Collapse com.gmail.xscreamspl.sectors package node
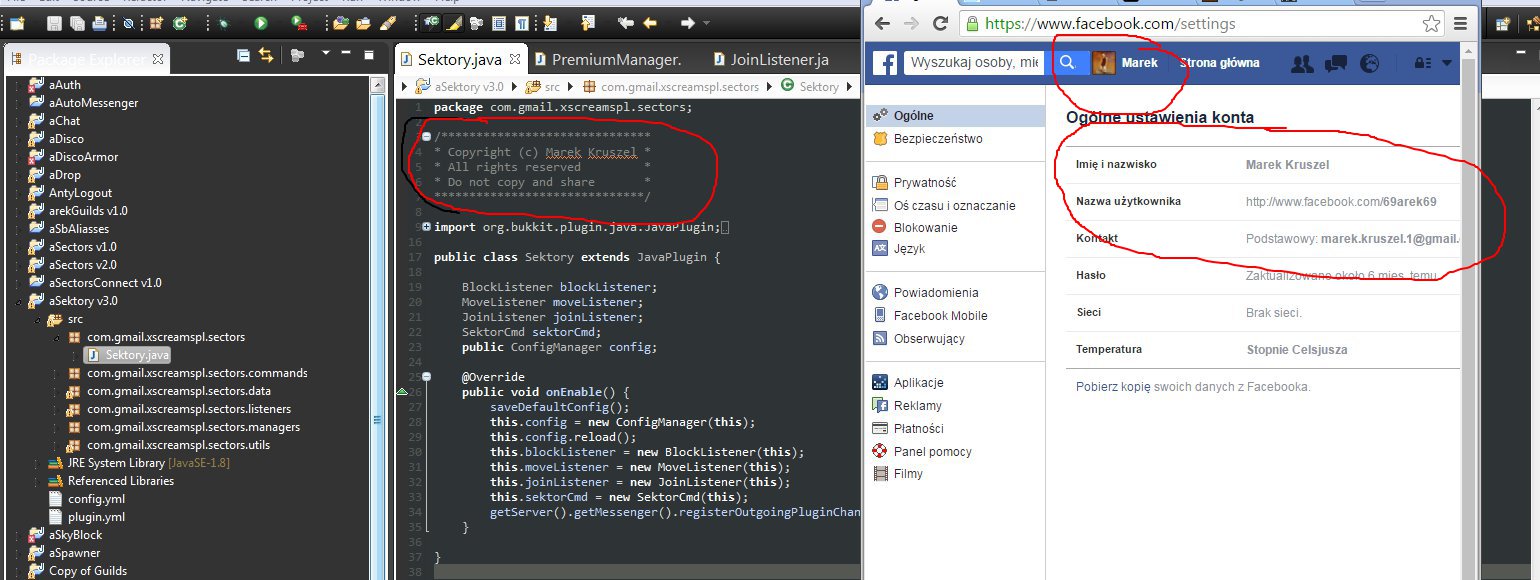 (x=55, y=337)
